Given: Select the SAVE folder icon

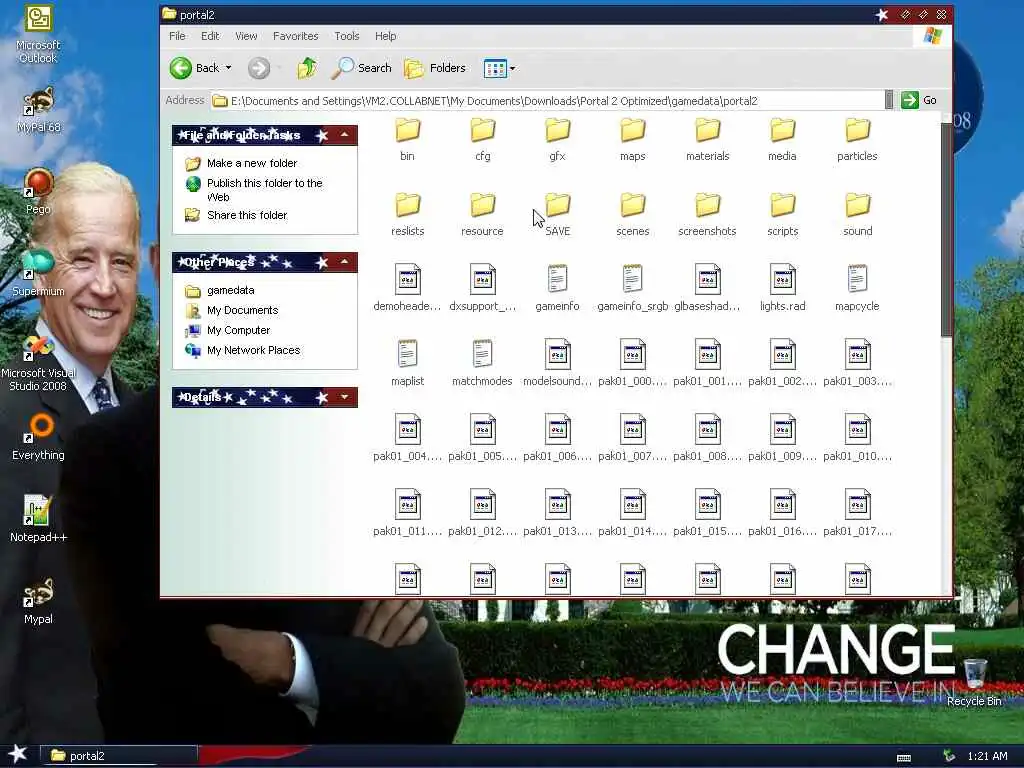Looking at the screenshot, I should pyautogui.click(x=558, y=205).
